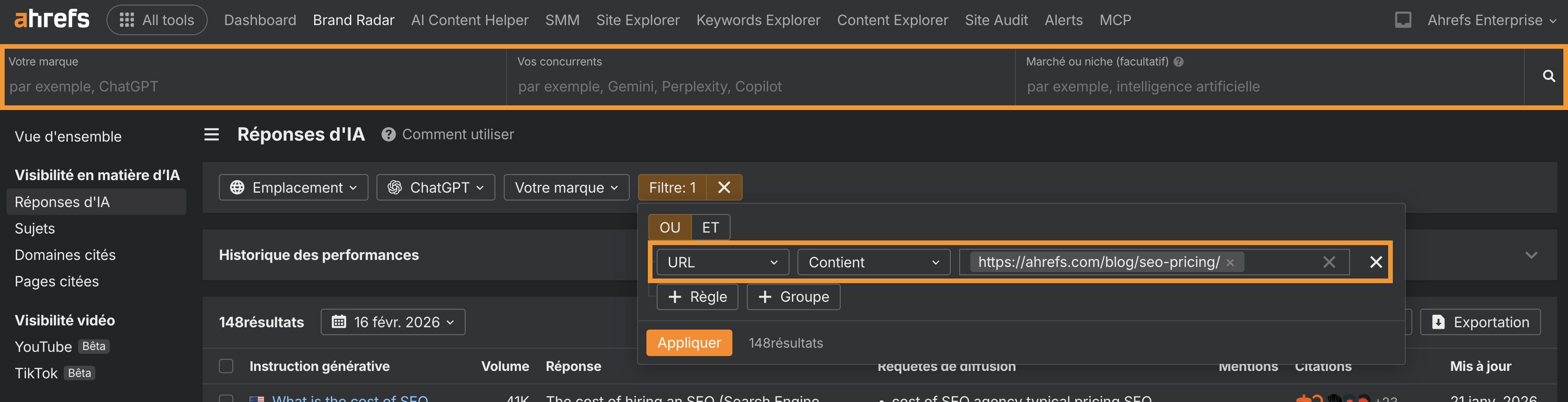Open TikTok Bêta in sidebar
Image resolution: width=1568 pixels, height=402 pixels.
(54, 373)
